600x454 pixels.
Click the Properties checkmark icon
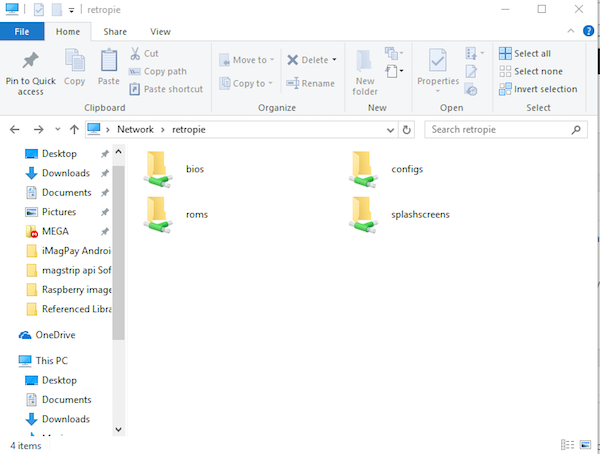point(438,60)
